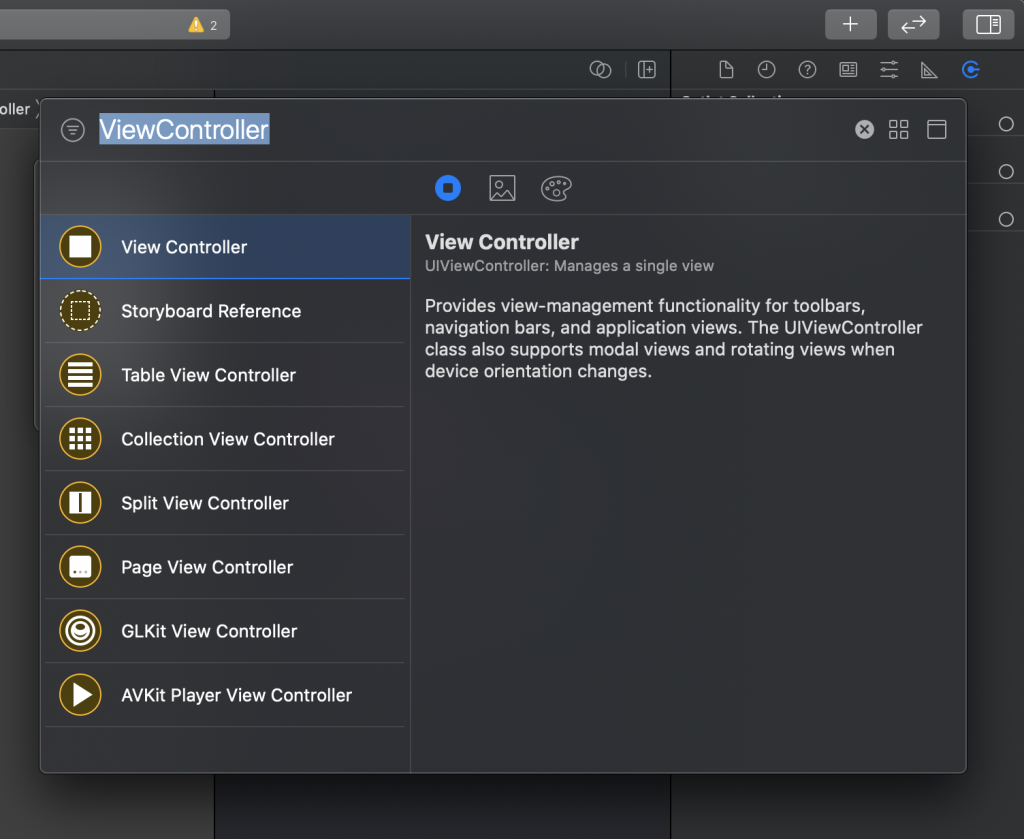Click the yellow warning indicator
Screen dimensions: 1024x839
coord(196,25)
